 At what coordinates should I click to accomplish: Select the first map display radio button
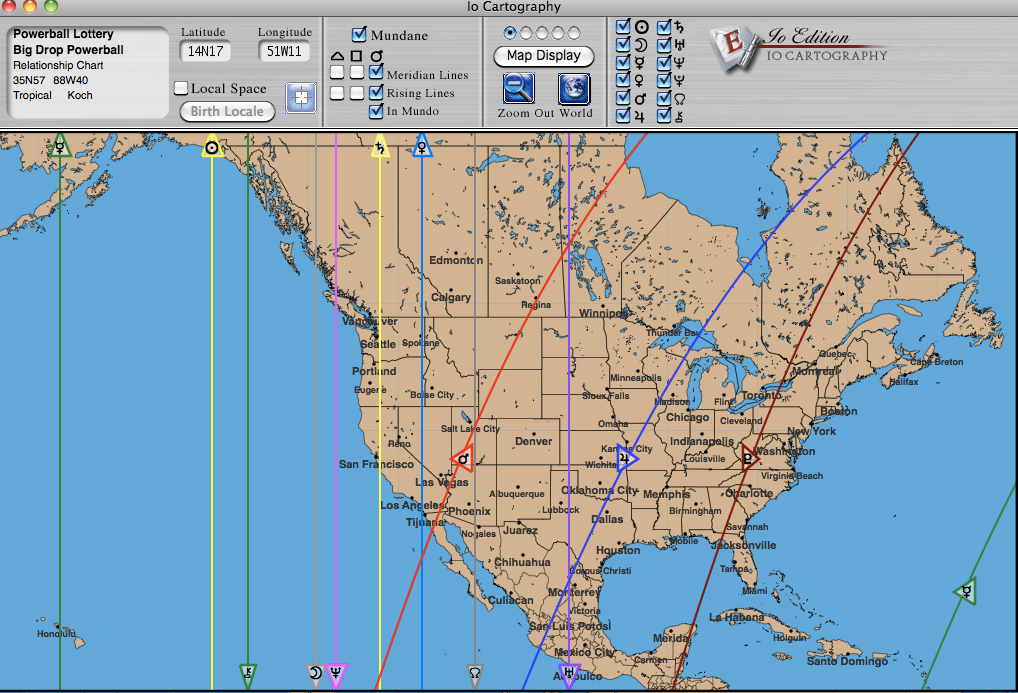click(510, 32)
